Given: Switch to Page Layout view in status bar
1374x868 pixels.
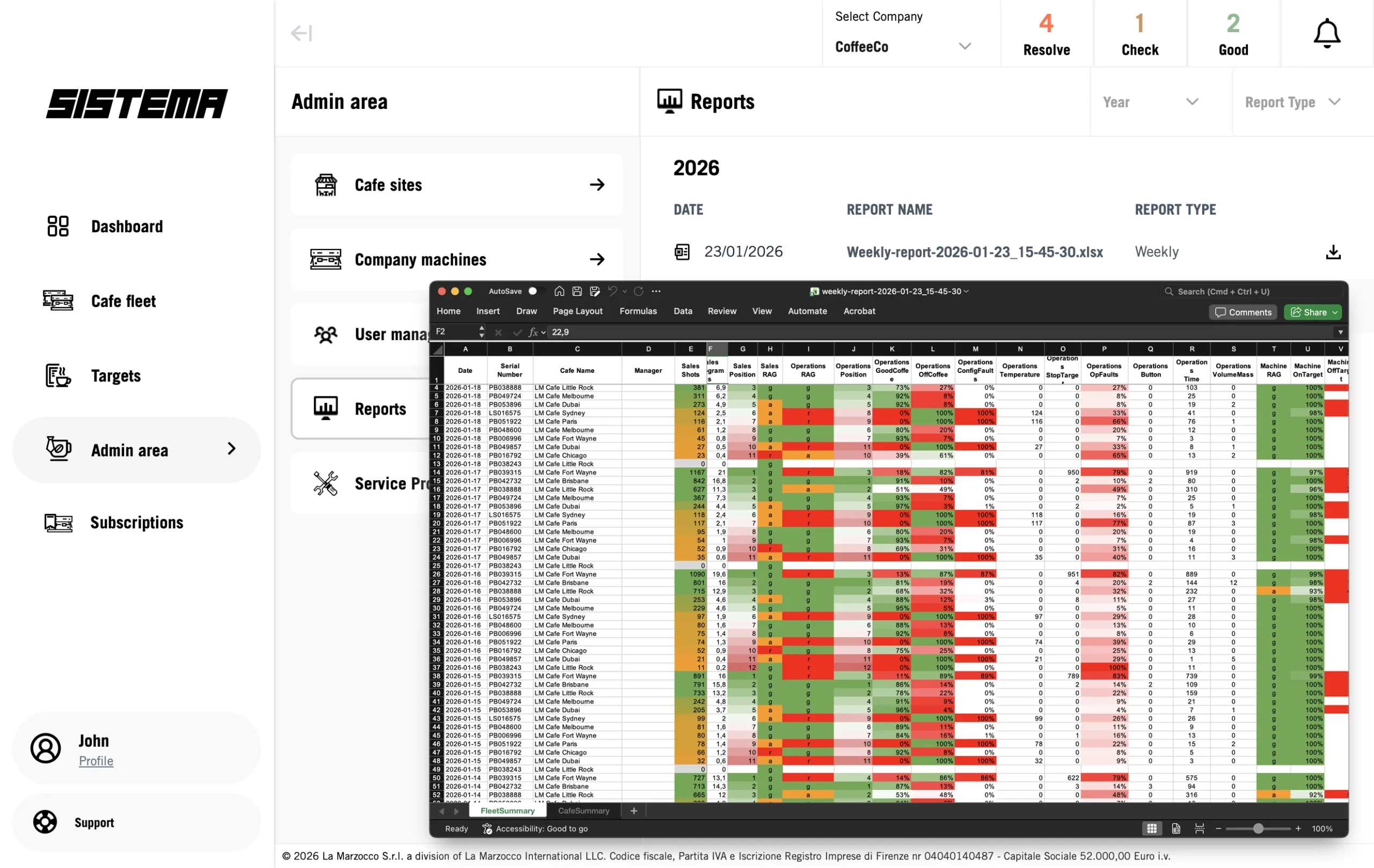Looking at the screenshot, I should pos(1175,828).
